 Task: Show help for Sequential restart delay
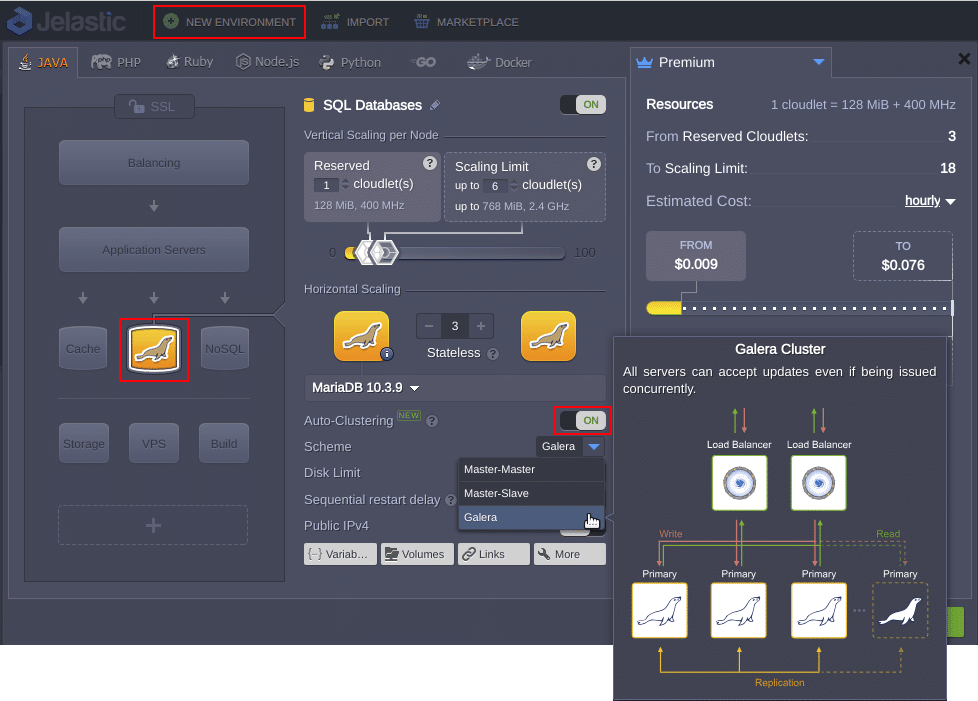450,500
